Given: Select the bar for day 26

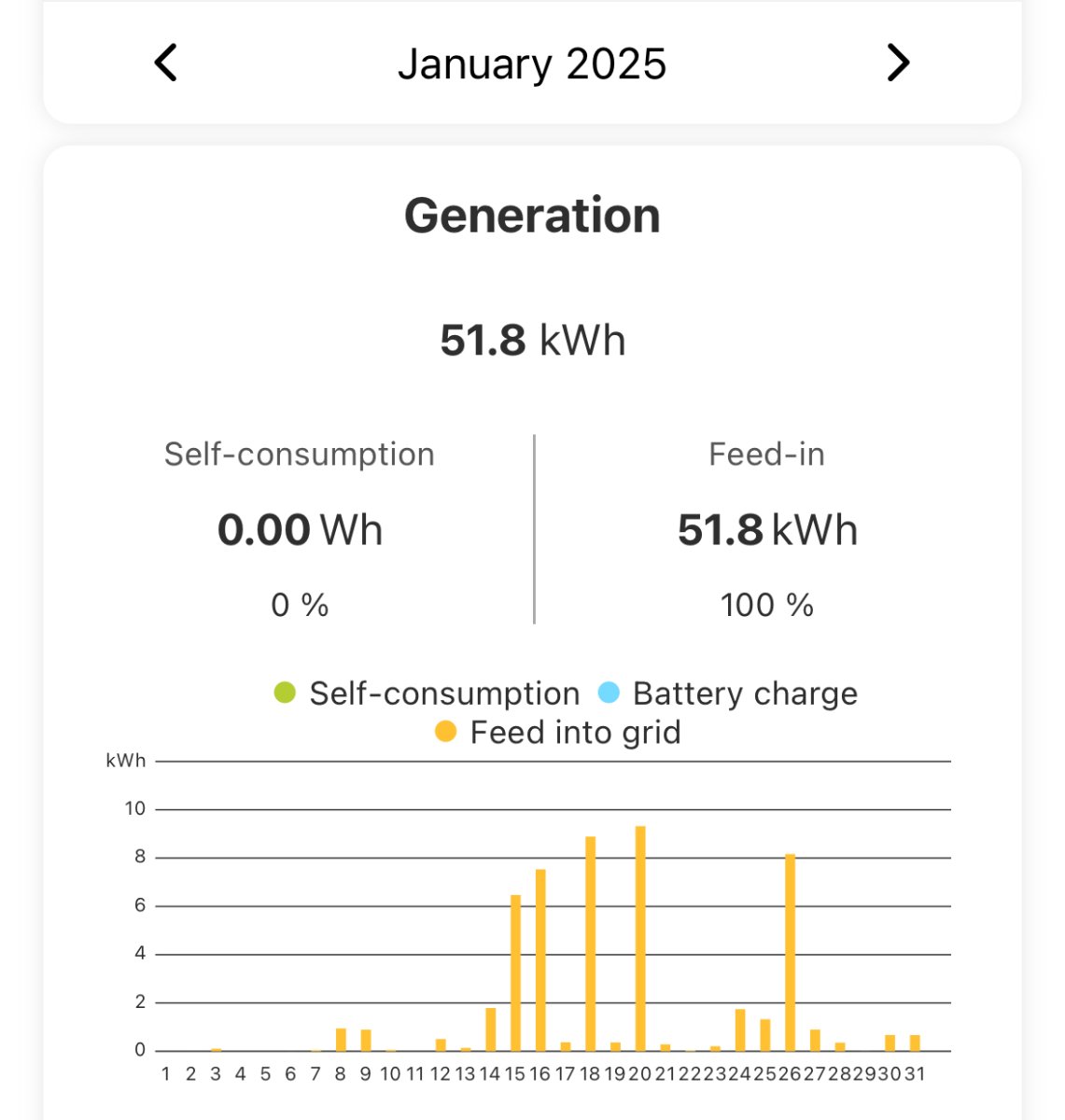Looking at the screenshot, I should (x=790, y=952).
